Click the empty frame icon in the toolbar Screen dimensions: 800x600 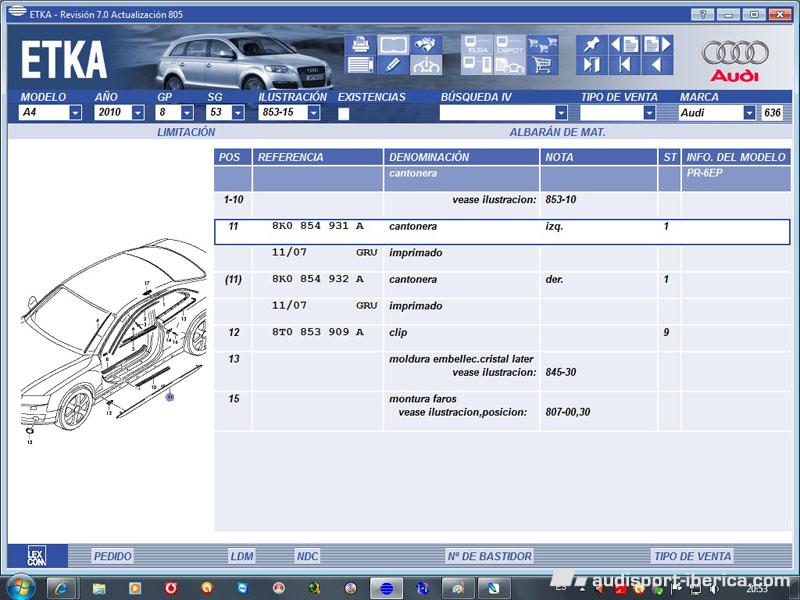[x=392, y=44]
